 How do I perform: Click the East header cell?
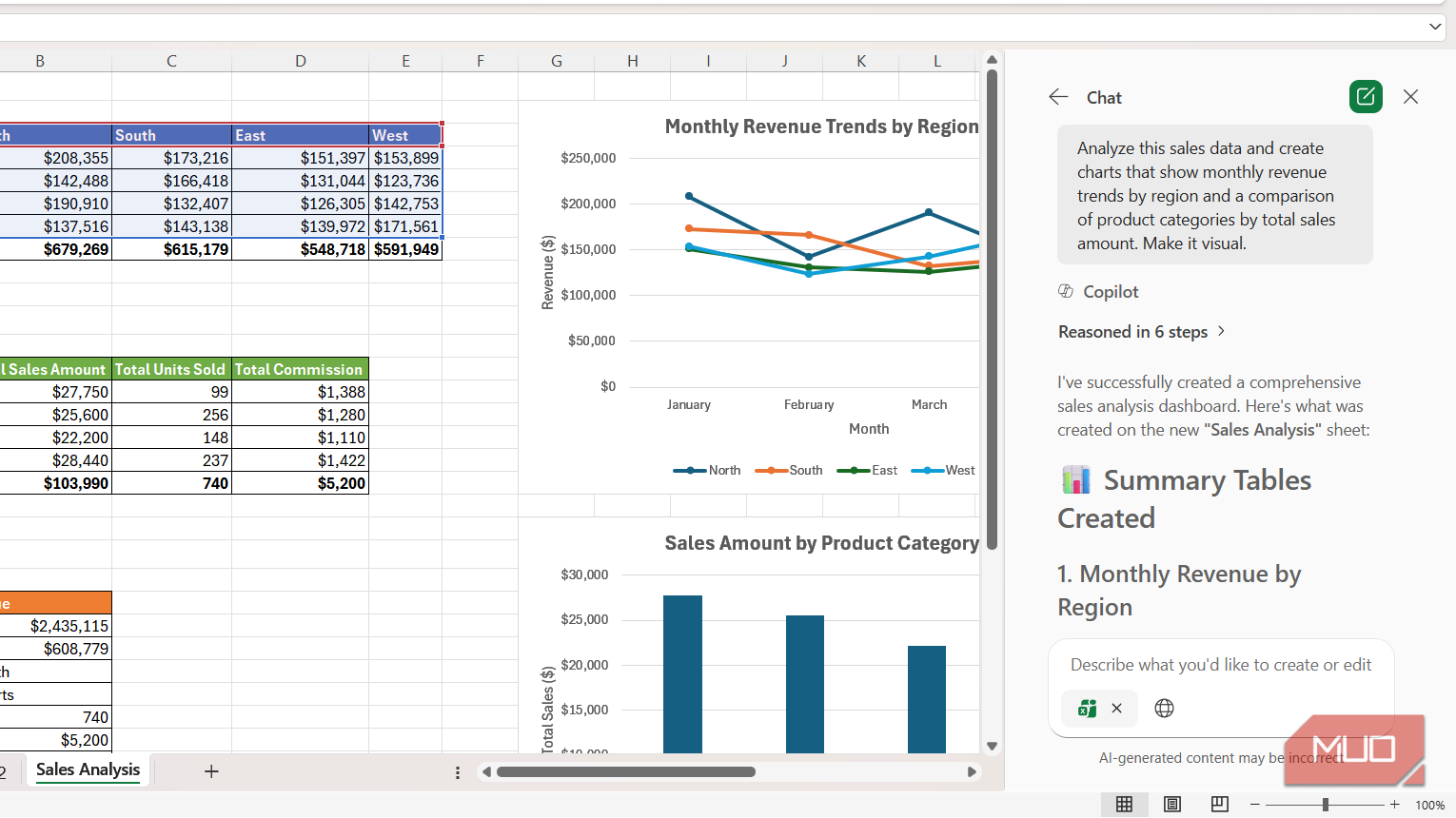(300, 135)
